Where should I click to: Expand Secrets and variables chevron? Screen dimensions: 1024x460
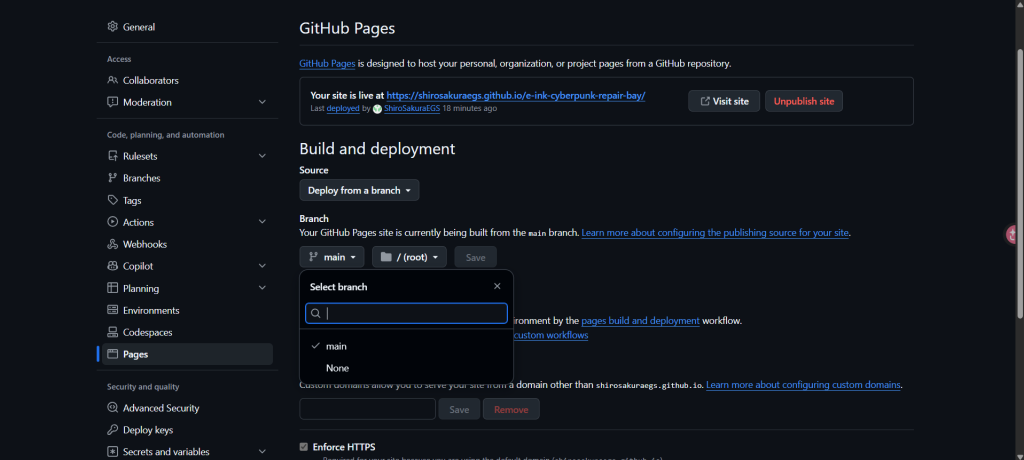coord(262,452)
